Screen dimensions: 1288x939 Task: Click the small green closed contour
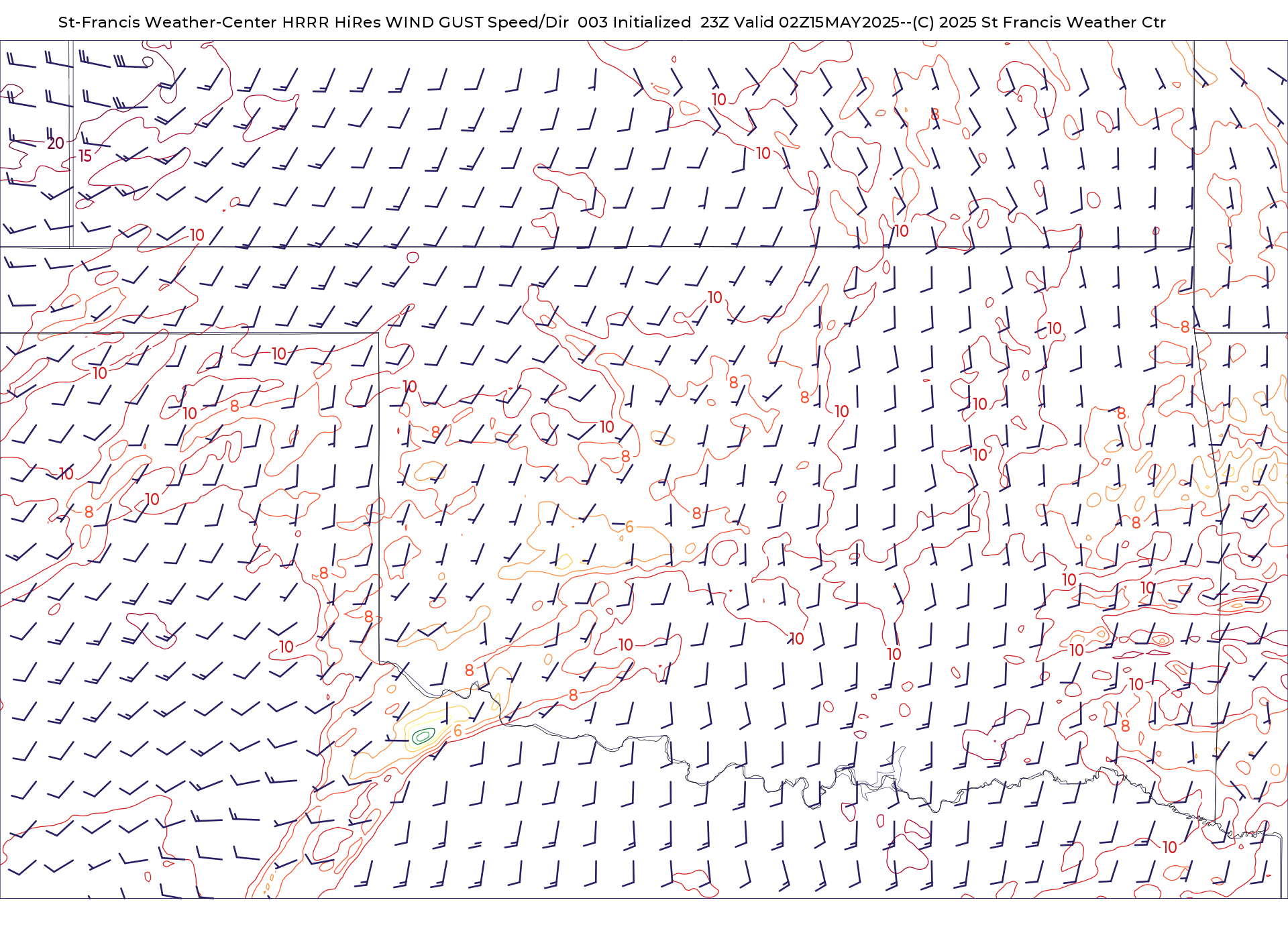point(423,736)
